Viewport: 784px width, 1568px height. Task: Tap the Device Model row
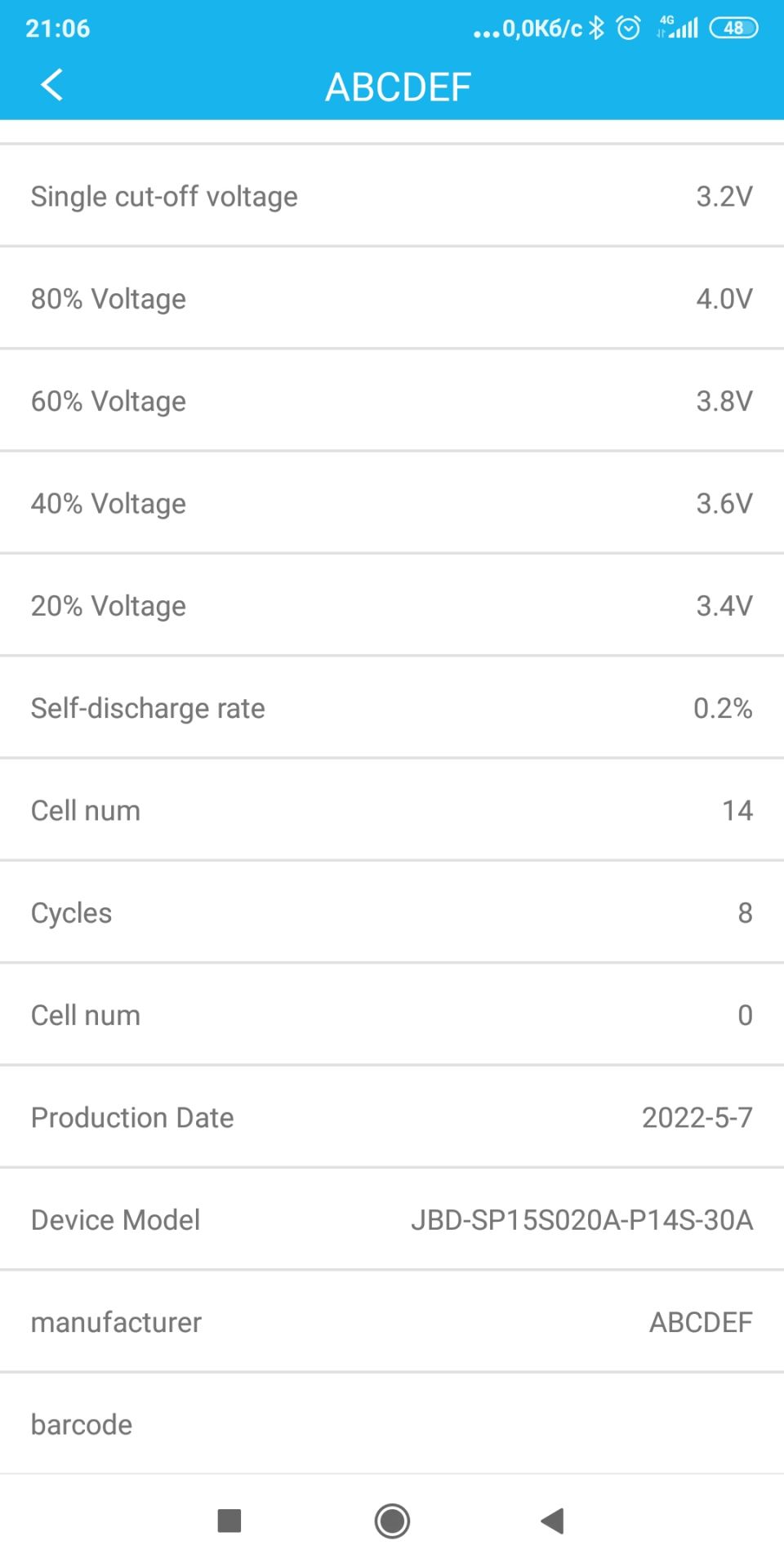[x=392, y=1219]
